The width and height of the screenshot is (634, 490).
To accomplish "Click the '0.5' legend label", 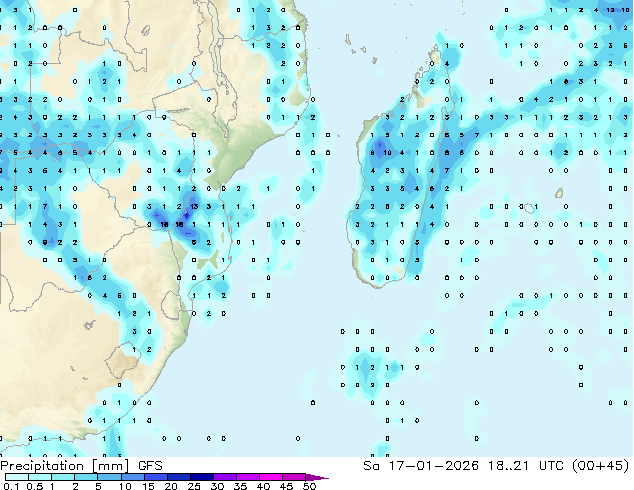I will [x=34, y=486].
